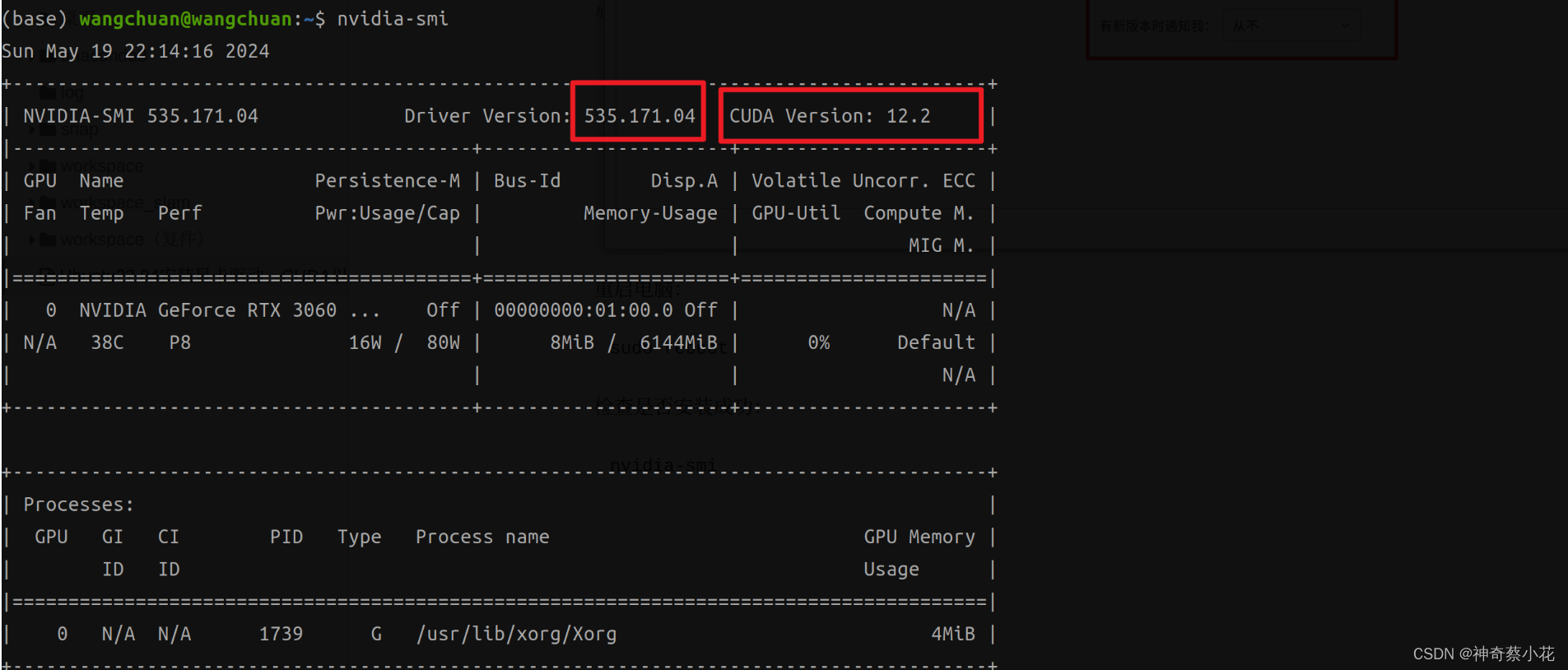This screenshot has height=670, width=1568.
Task: Click the 'Driver Version:' label
Action: tap(487, 116)
